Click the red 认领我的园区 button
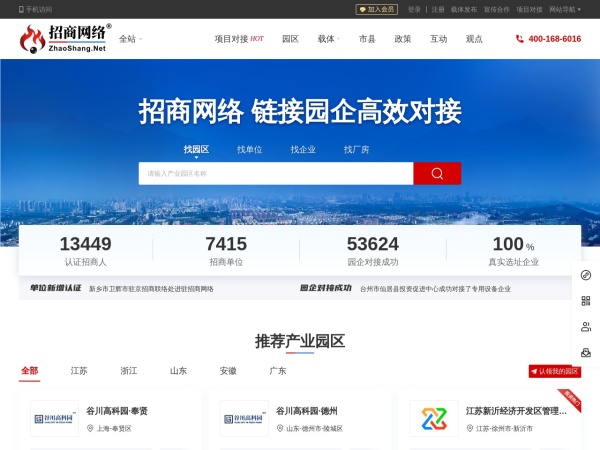600x450 pixels. point(555,371)
